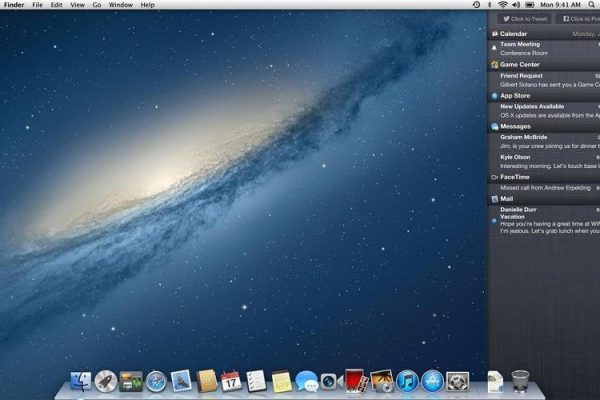This screenshot has width=600, height=400.
Task: Open the Window menu
Action: tap(120, 5)
